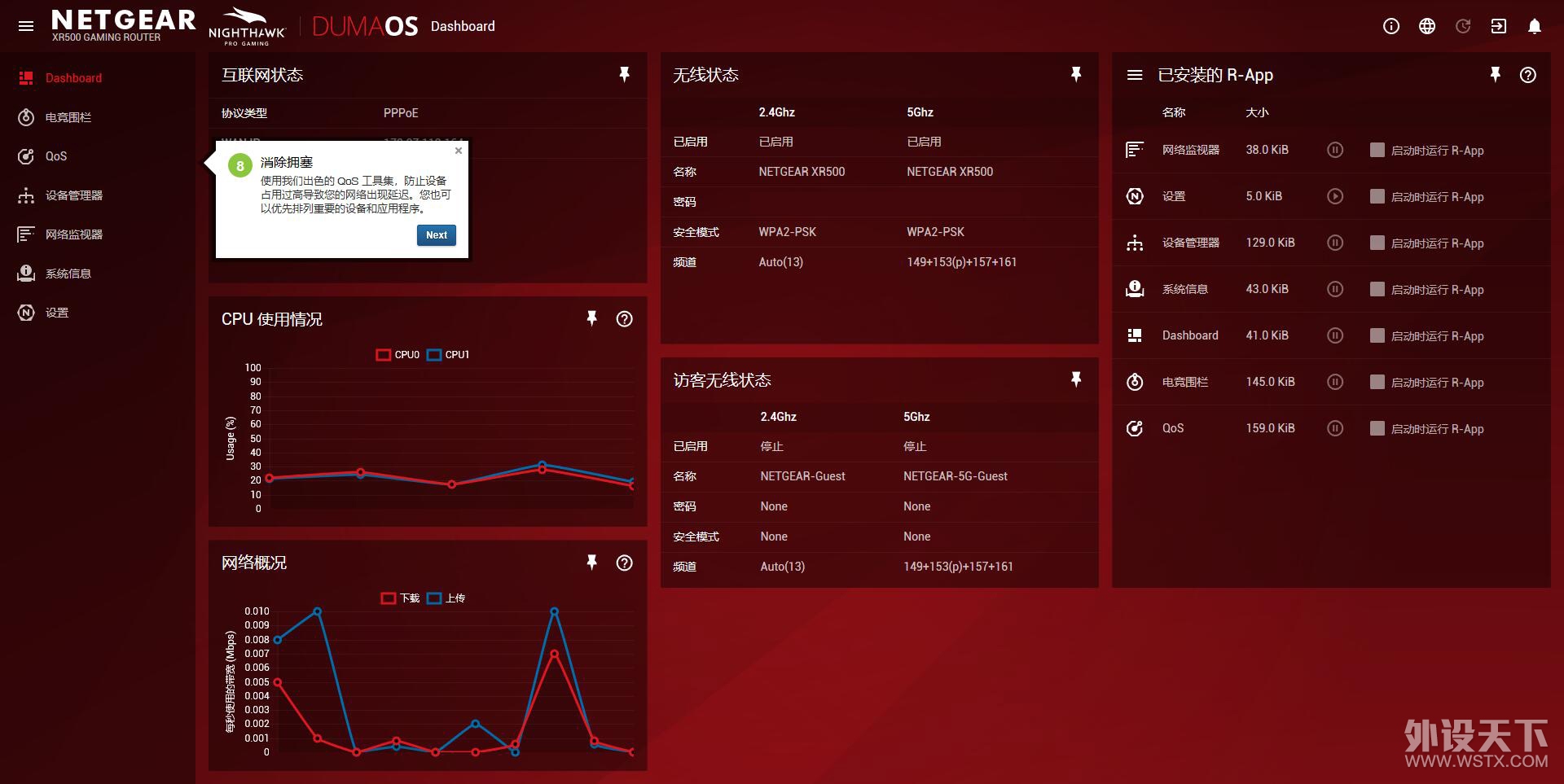
Task: Click the info icon in top bar
Action: [x=1391, y=26]
